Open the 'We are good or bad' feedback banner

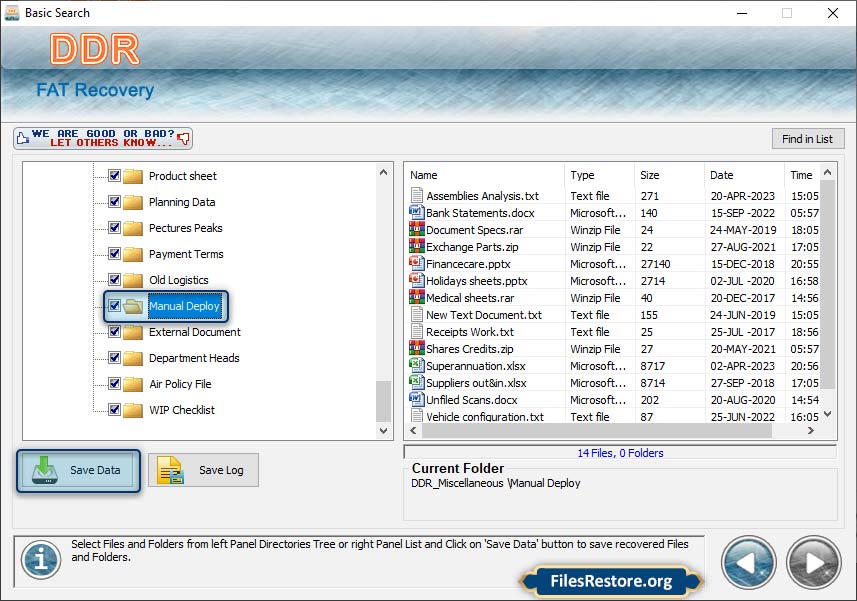click(x=103, y=138)
